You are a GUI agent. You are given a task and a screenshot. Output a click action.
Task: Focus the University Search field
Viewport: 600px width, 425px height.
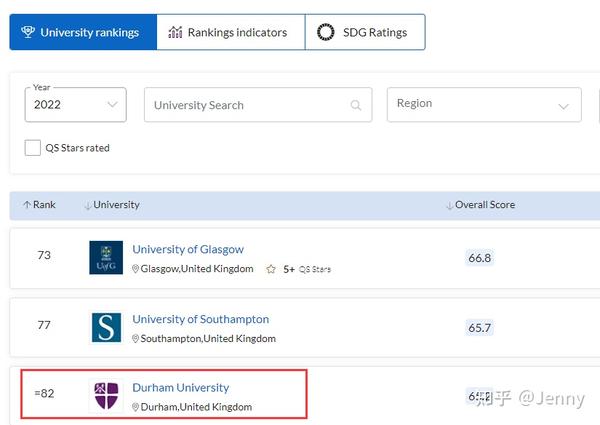(258, 105)
